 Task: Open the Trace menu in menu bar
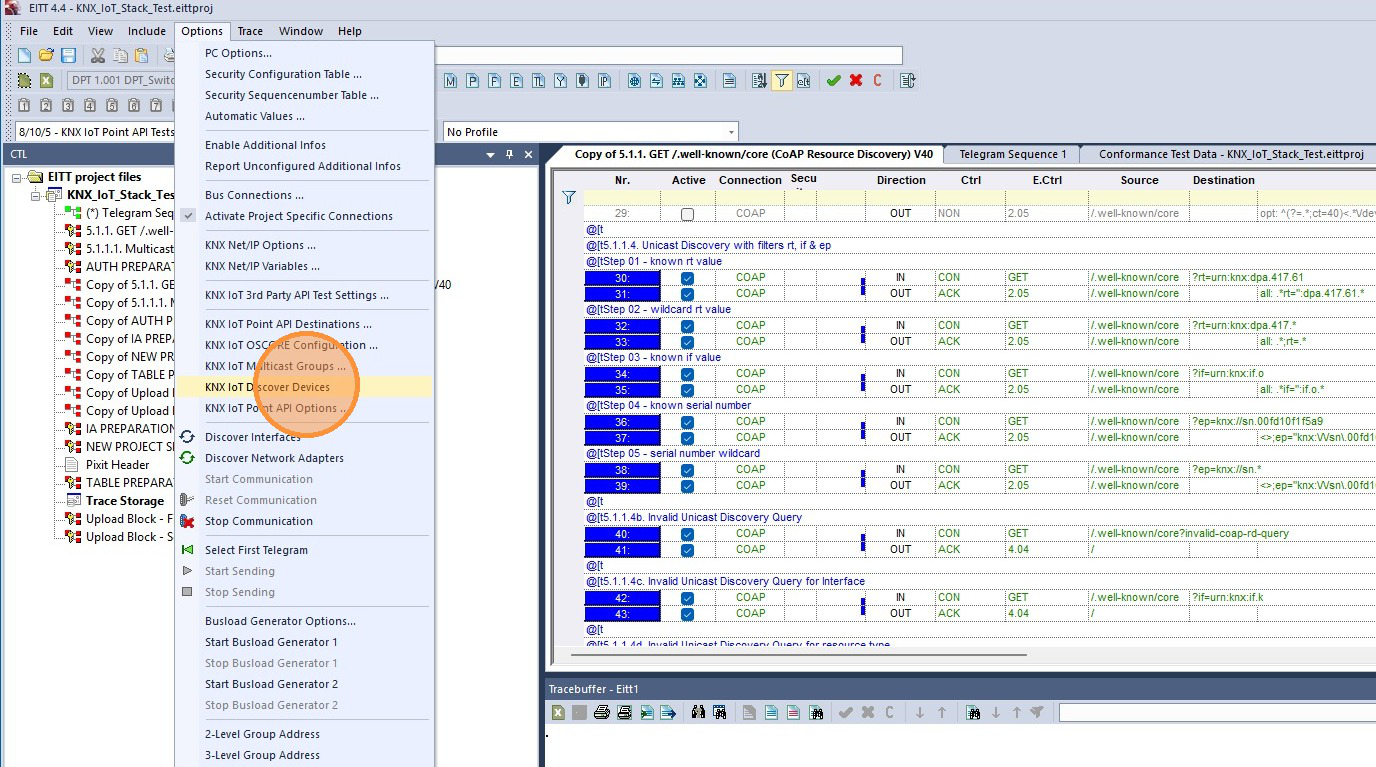tap(250, 31)
